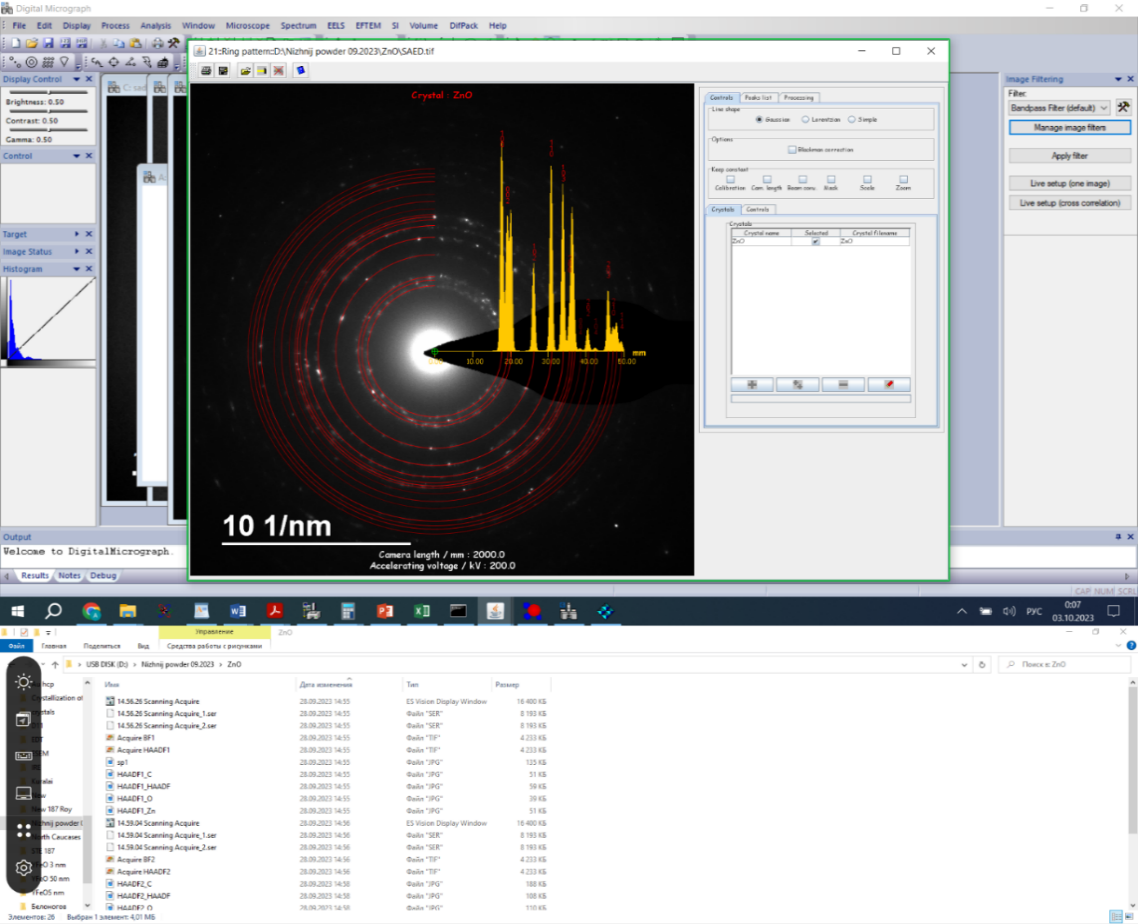Click the add crystal from database button
1138x924 pixels.
798,385
